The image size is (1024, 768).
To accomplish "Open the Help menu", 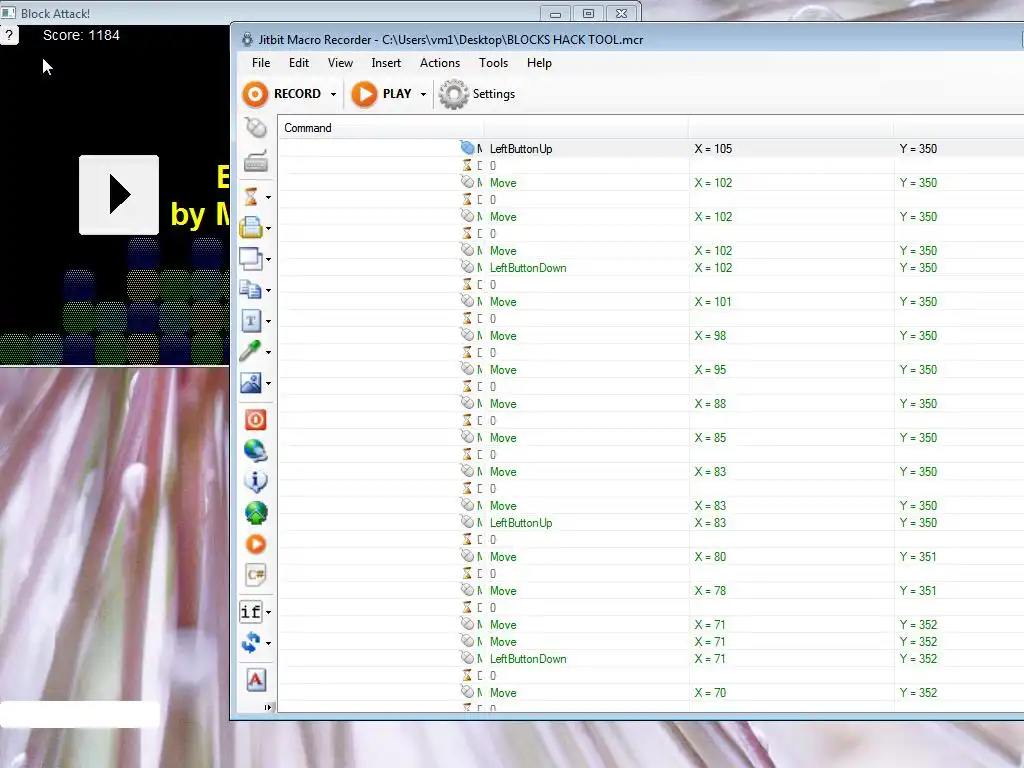I will [539, 63].
